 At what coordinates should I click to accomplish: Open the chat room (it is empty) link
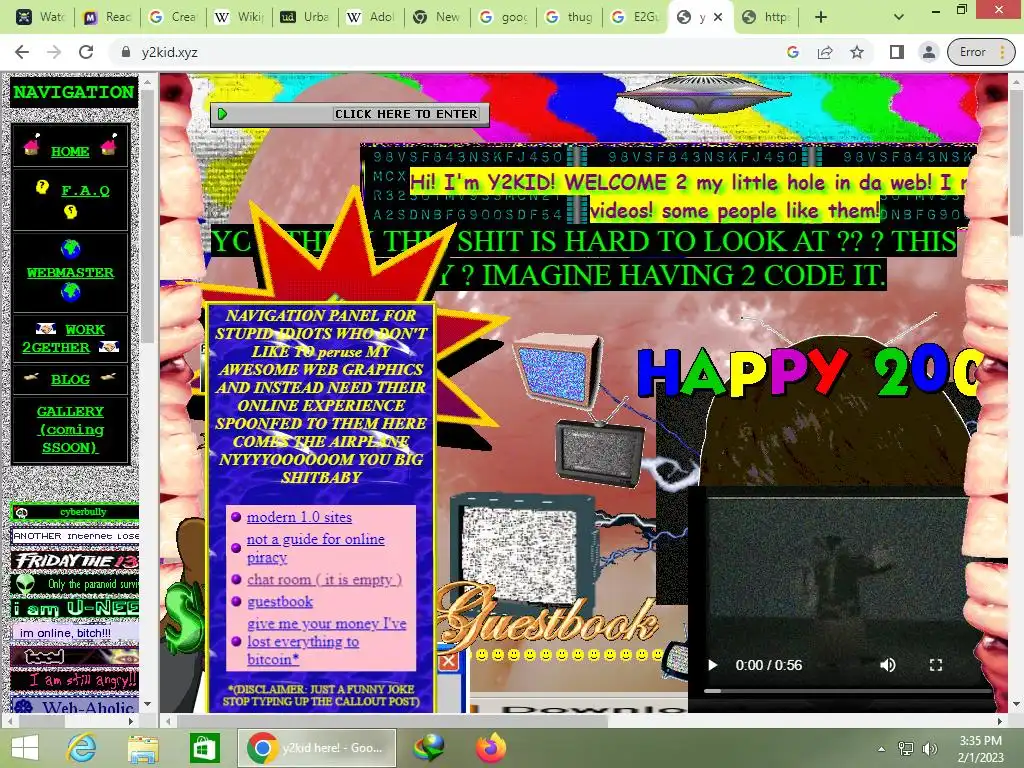[x=324, y=579]
